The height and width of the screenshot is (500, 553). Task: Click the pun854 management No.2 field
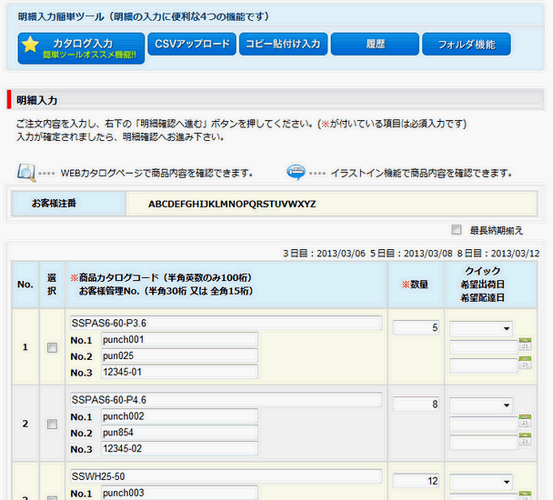[180, 433]
